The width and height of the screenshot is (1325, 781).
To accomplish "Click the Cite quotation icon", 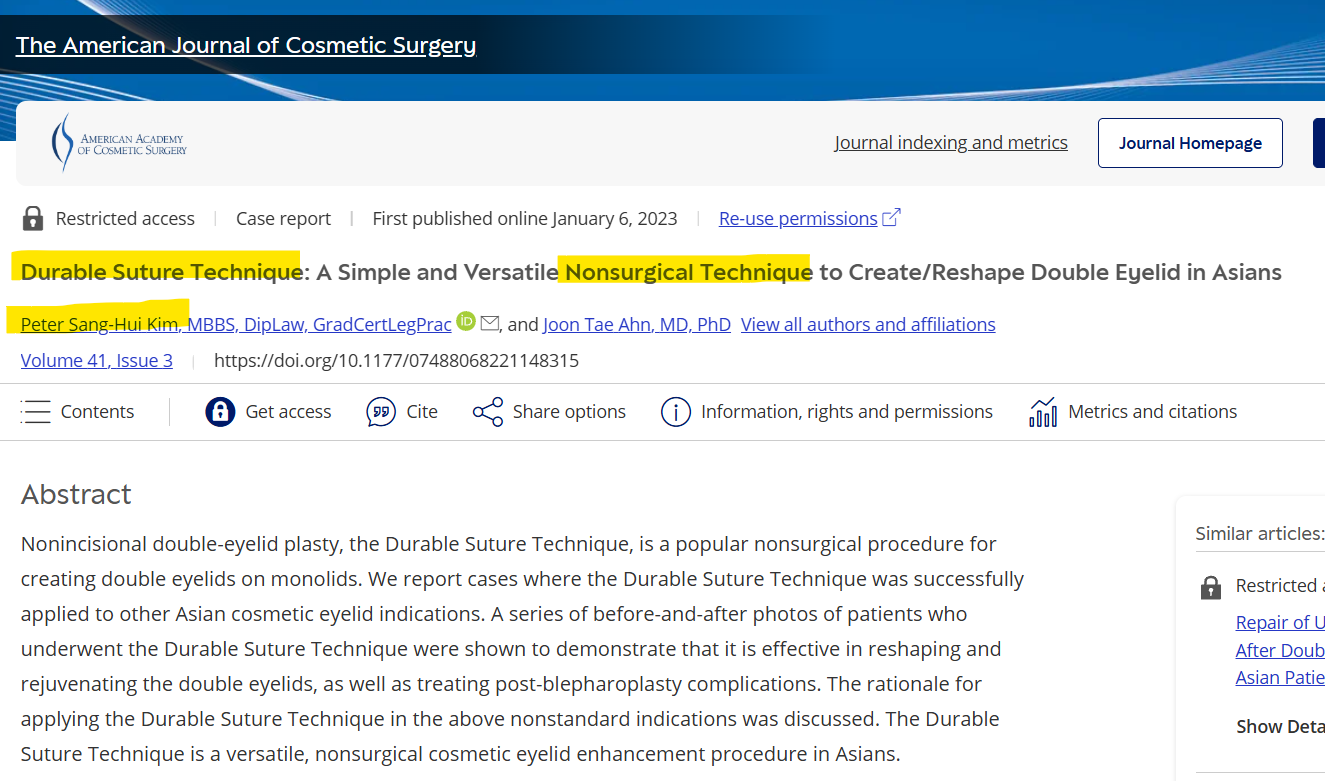I will 381,412.
